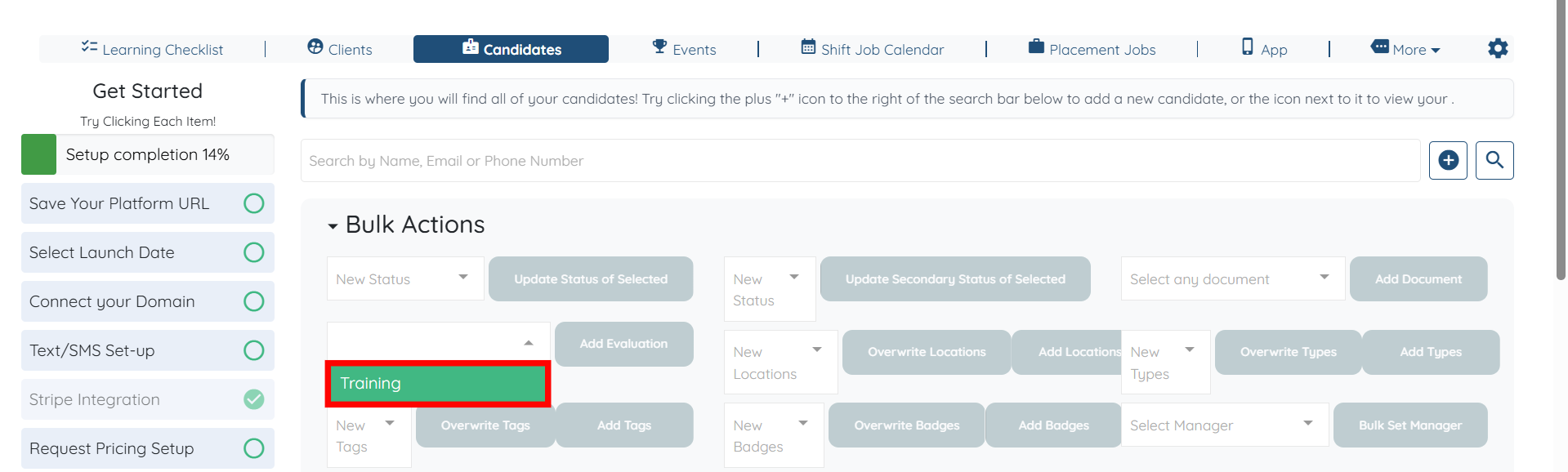1568x472 pixels.
Task: Toggle the Stripe Integration checkmark
Action: point(254,399)
